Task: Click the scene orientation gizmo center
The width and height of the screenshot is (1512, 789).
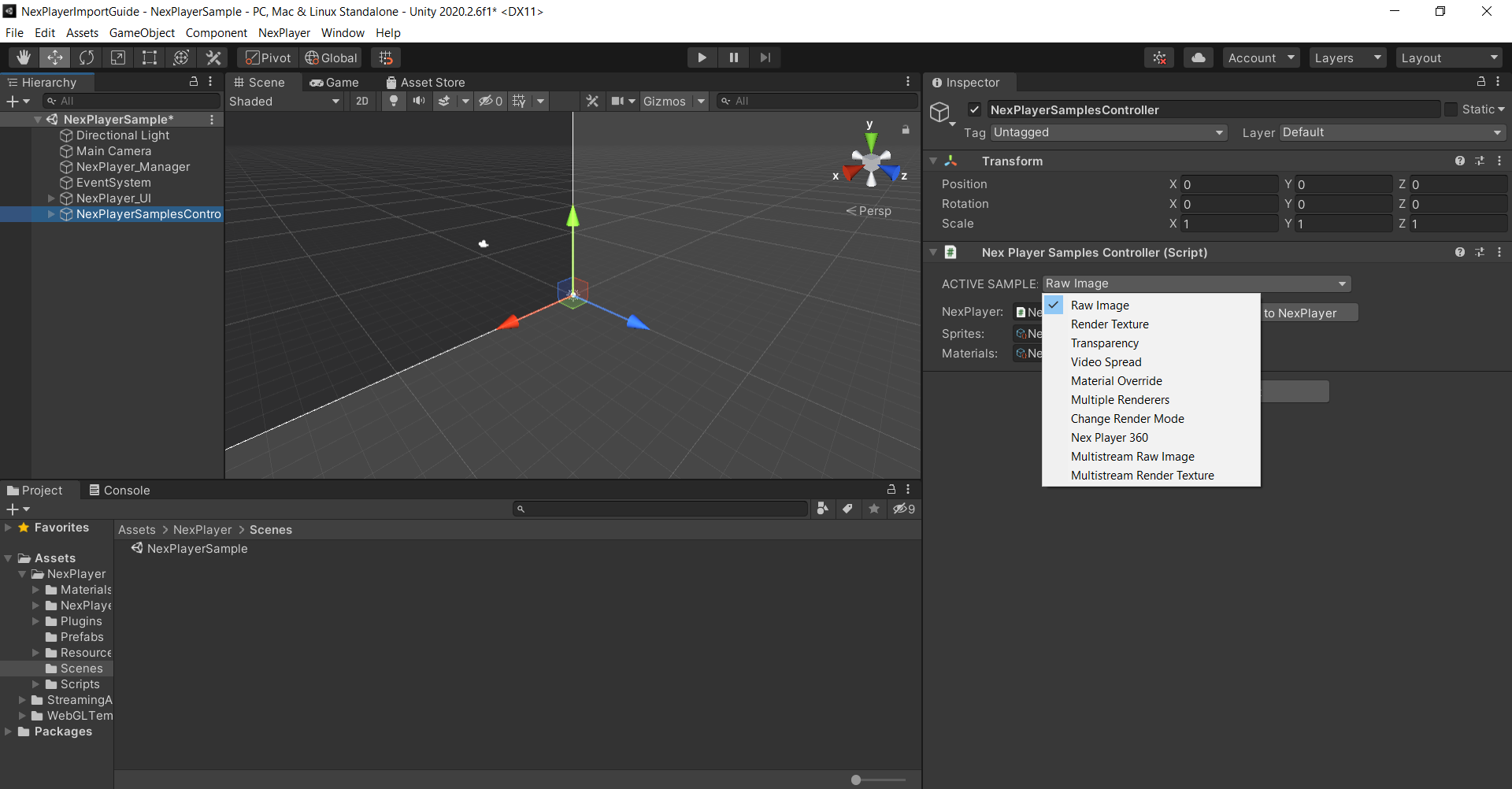Action: (871, 162)
